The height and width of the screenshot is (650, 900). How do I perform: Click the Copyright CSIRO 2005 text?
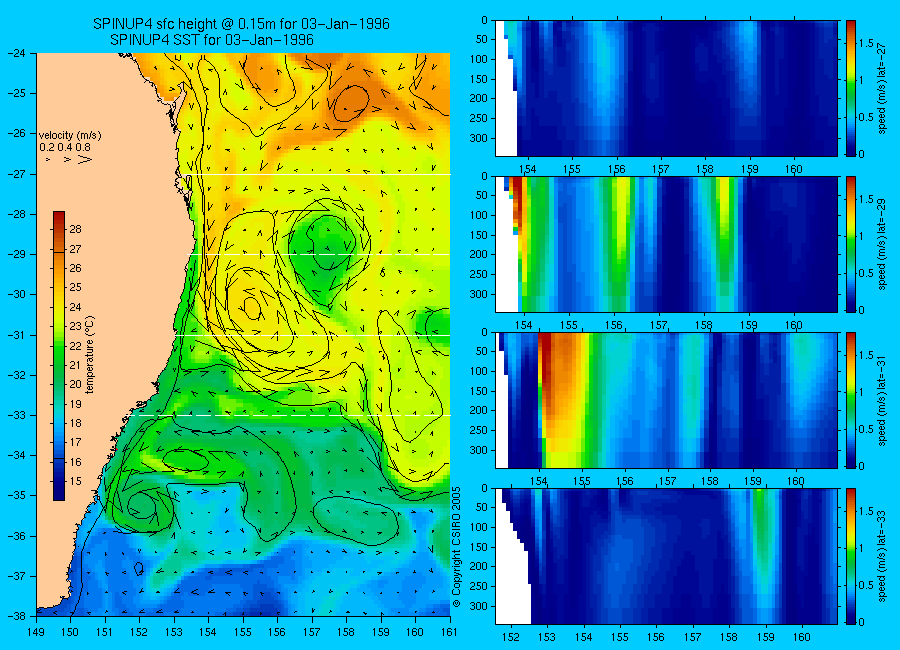(457, 547)
